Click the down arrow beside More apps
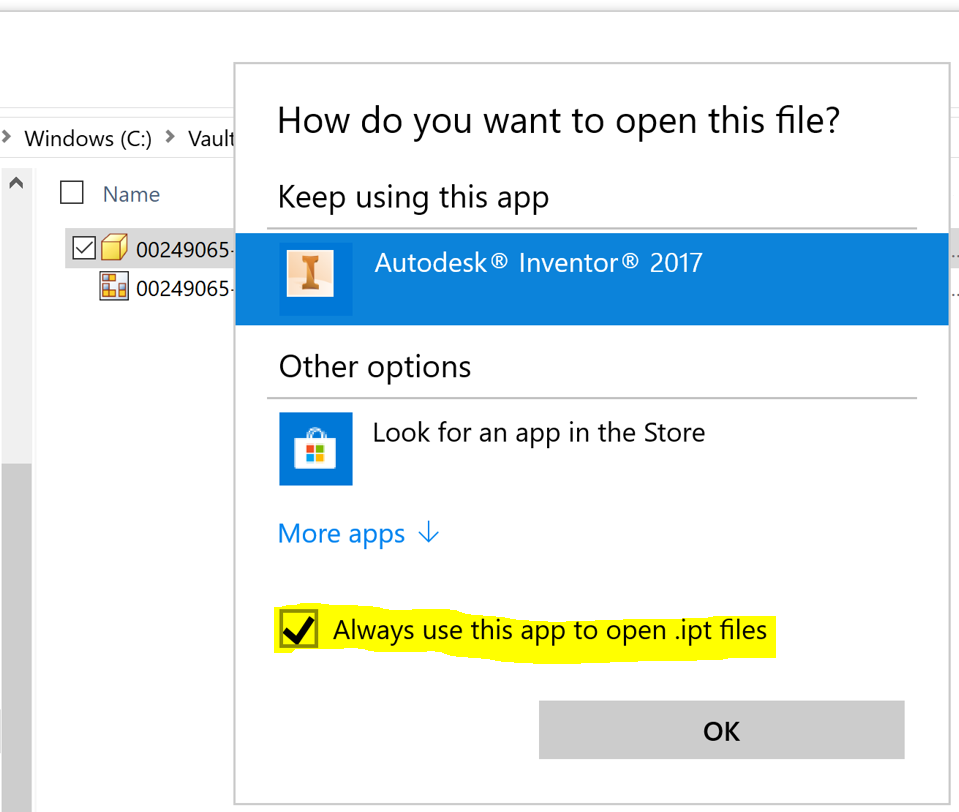 [428, 533]
